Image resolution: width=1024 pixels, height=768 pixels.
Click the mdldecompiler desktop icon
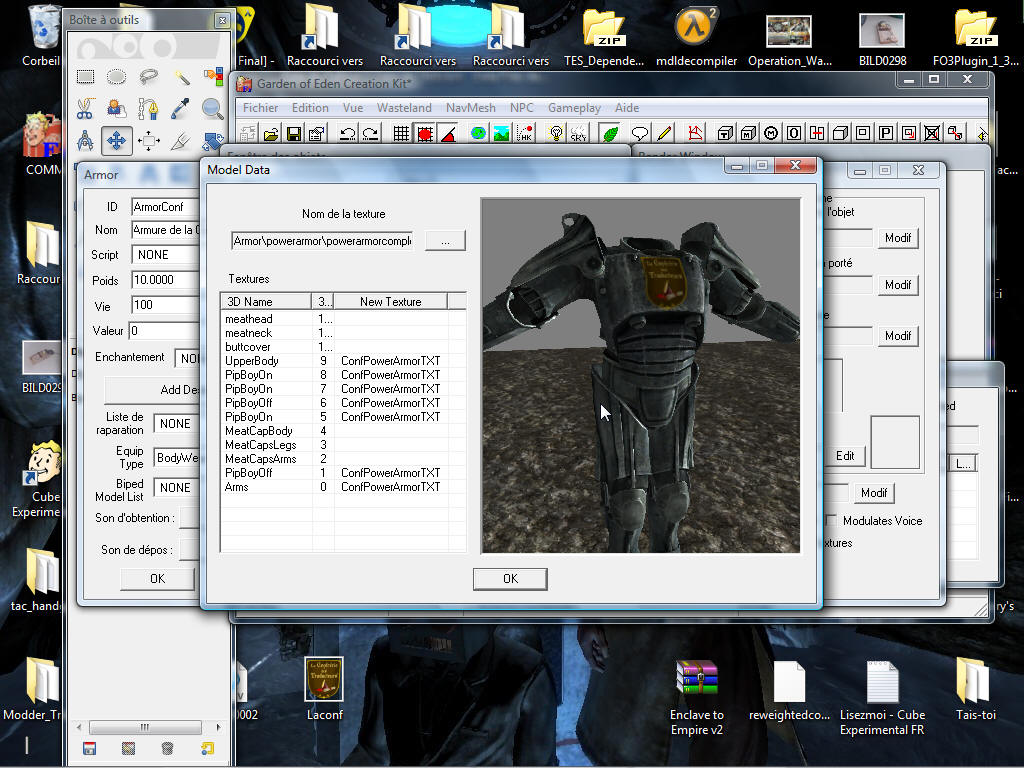[x=696, y=38]
